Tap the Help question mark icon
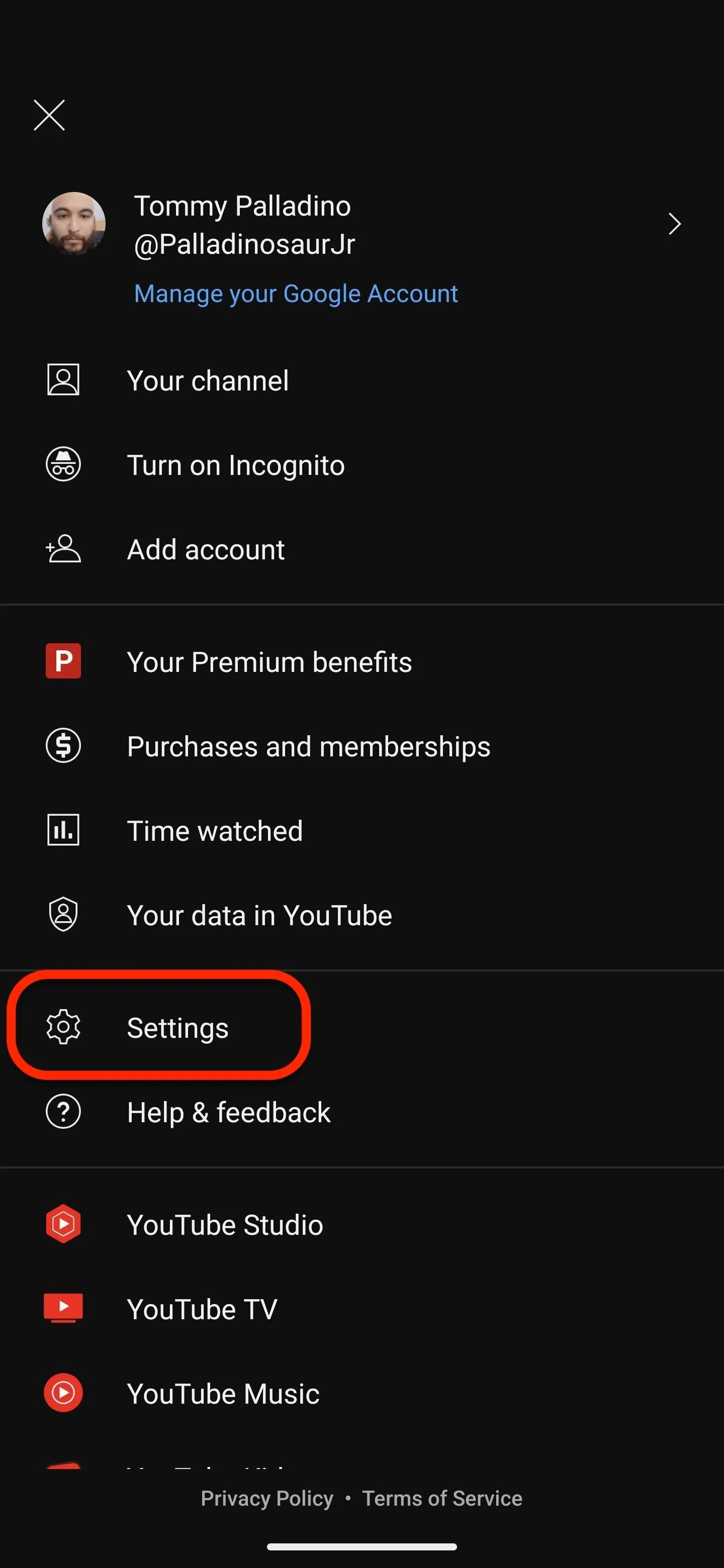 [x=63, y=1112]
